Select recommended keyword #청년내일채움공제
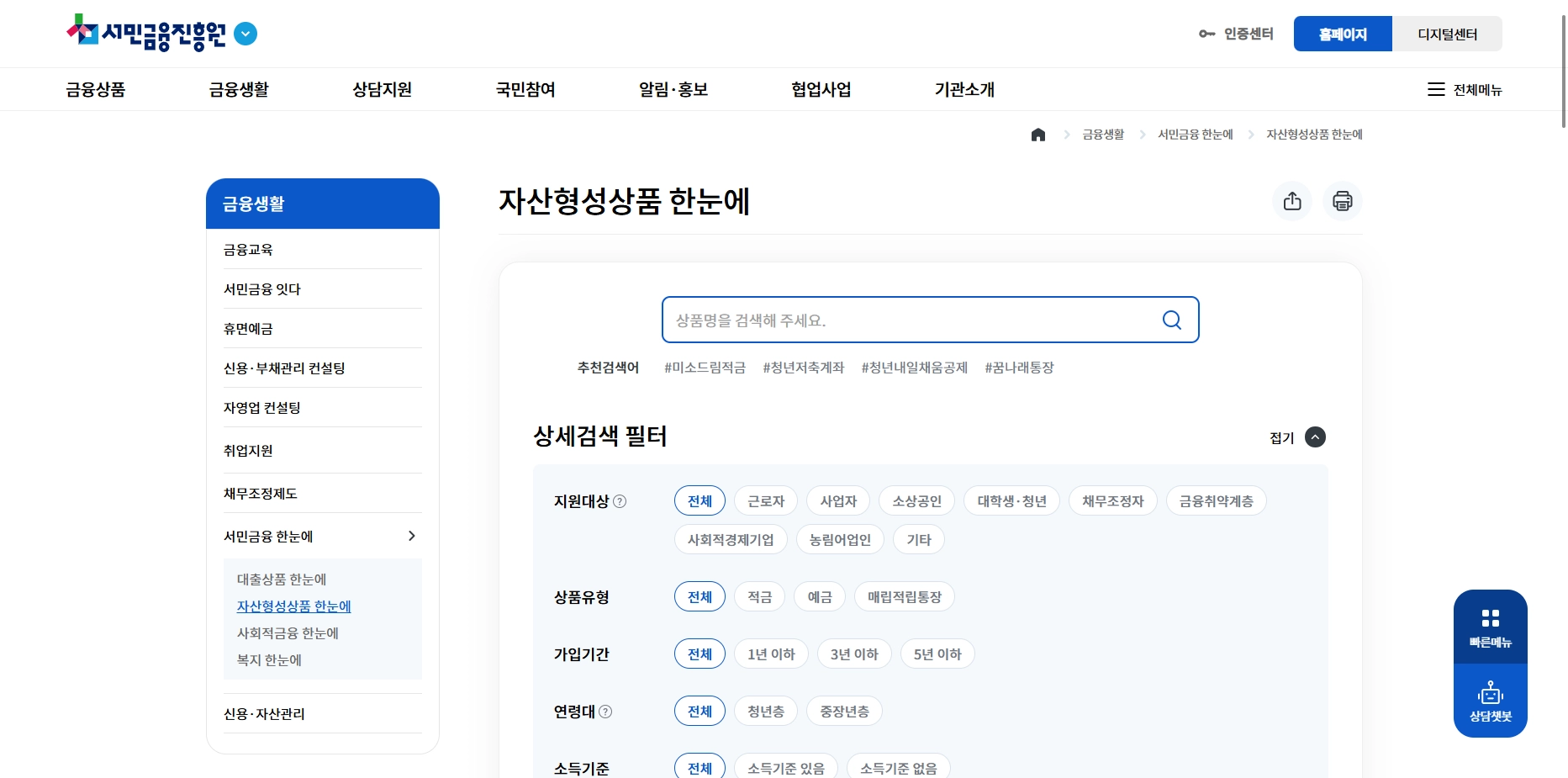This screenshot has width=1568, height=778. (915, 368)
